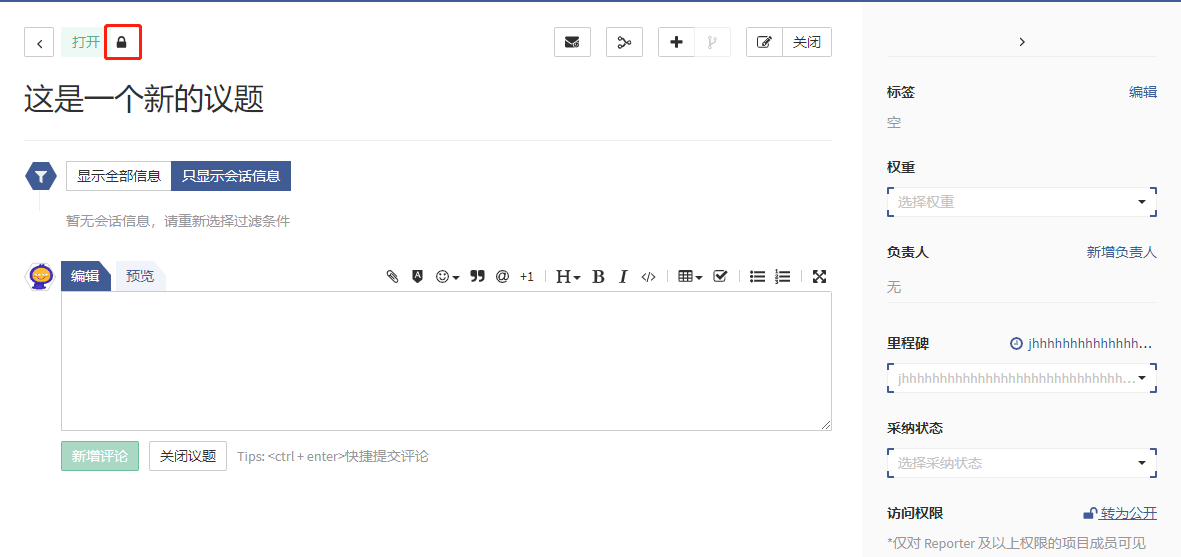Switch to the 预览 tab
The width and height of the screenshot is (1181, 557).
140,276
